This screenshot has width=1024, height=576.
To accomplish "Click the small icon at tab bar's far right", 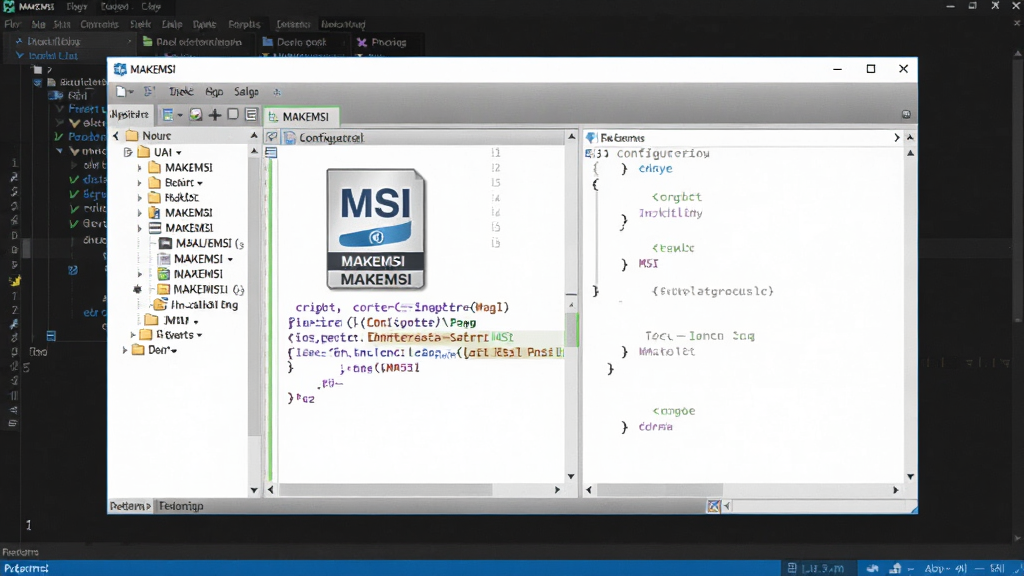I will click(906, 114).
